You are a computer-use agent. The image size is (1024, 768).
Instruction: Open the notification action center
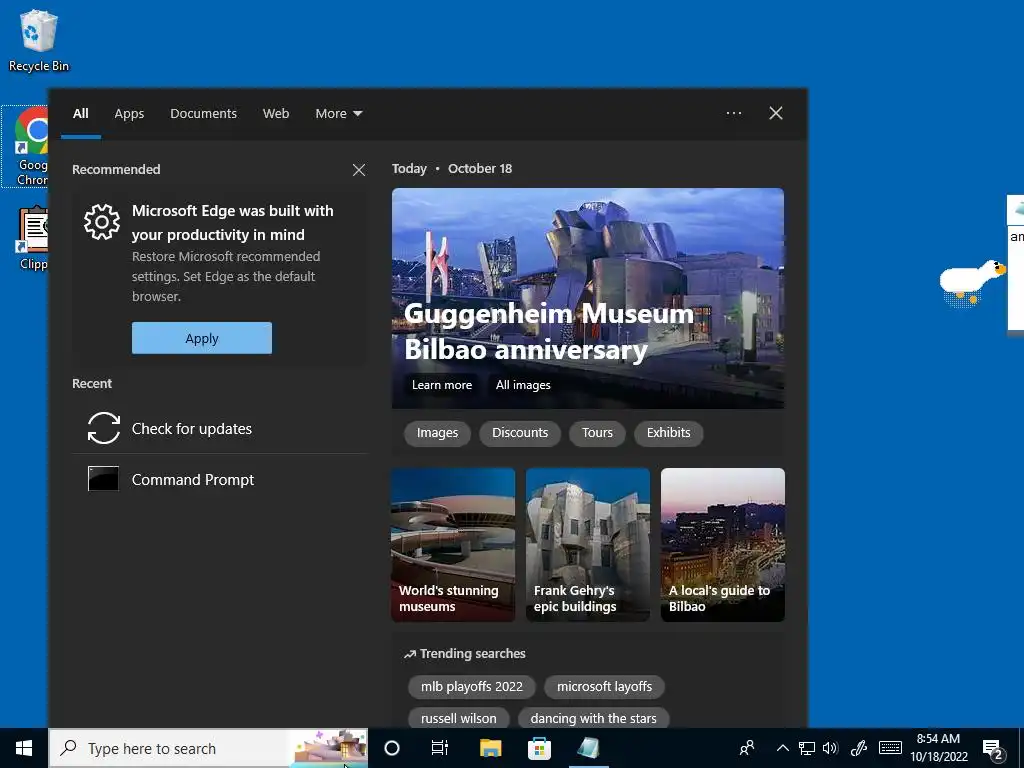click(993, 750)
